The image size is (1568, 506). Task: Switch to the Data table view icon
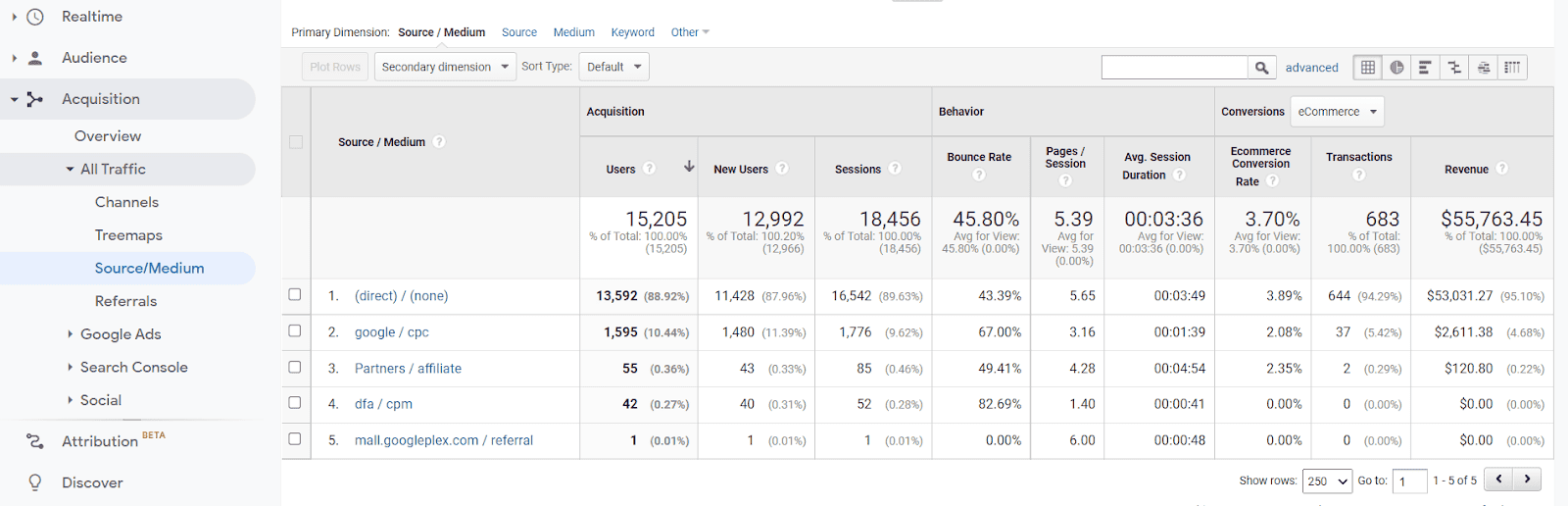click(1368, 68)
